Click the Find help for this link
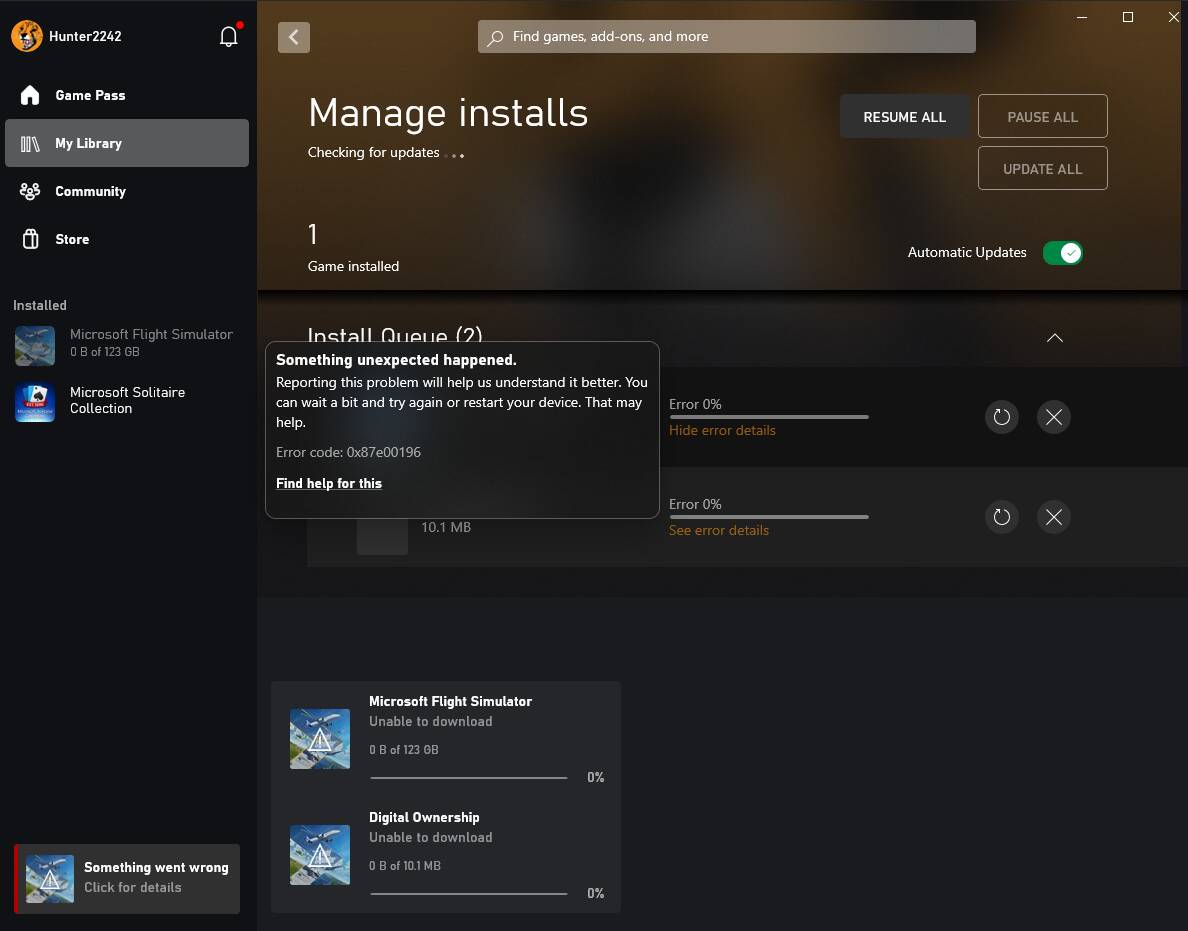Viewport: 1188px width, 931px height. tap(329, 483)
